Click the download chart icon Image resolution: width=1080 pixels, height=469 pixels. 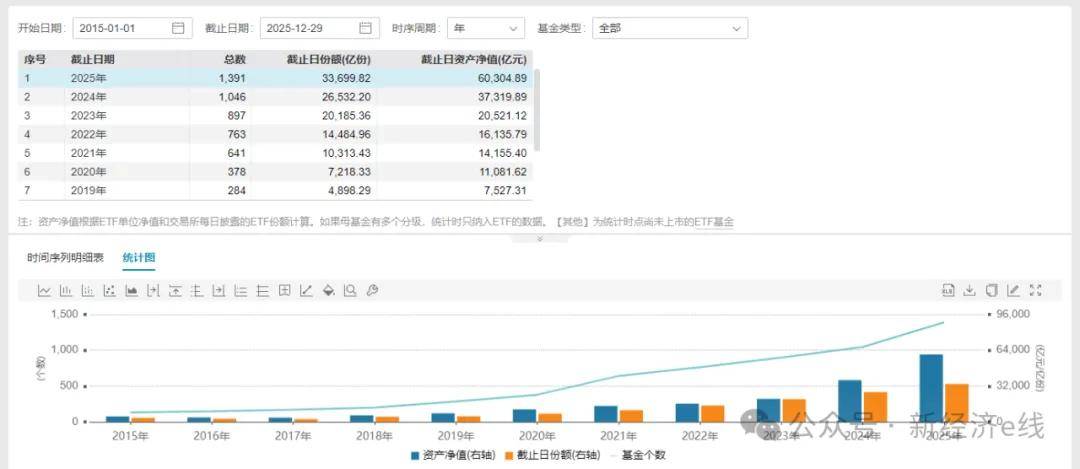coord(969,291)
